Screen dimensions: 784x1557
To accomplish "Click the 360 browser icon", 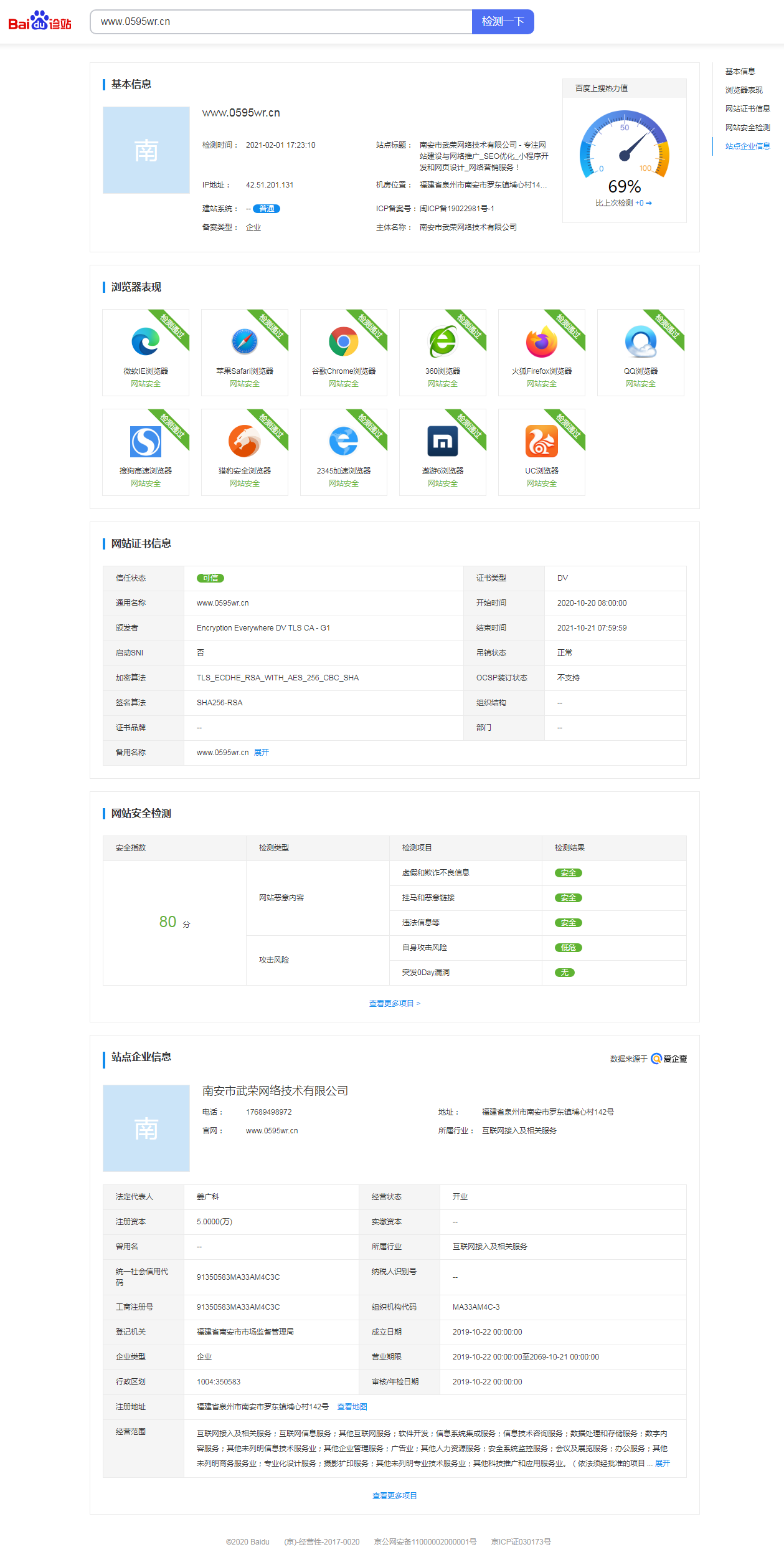I will 443,341.
